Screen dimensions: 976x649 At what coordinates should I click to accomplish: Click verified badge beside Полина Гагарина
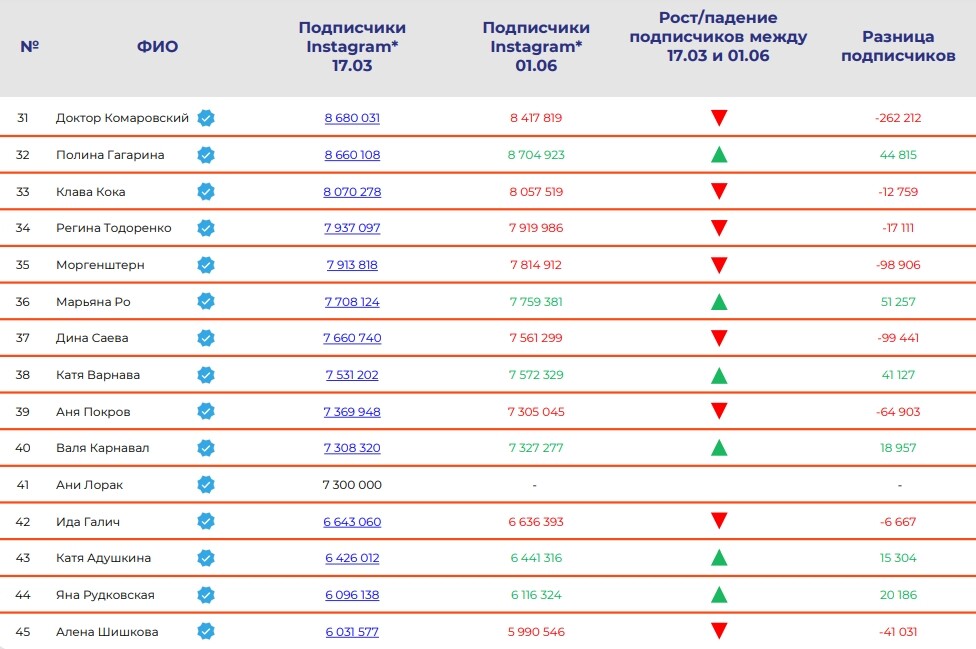[x=206, y=155]
